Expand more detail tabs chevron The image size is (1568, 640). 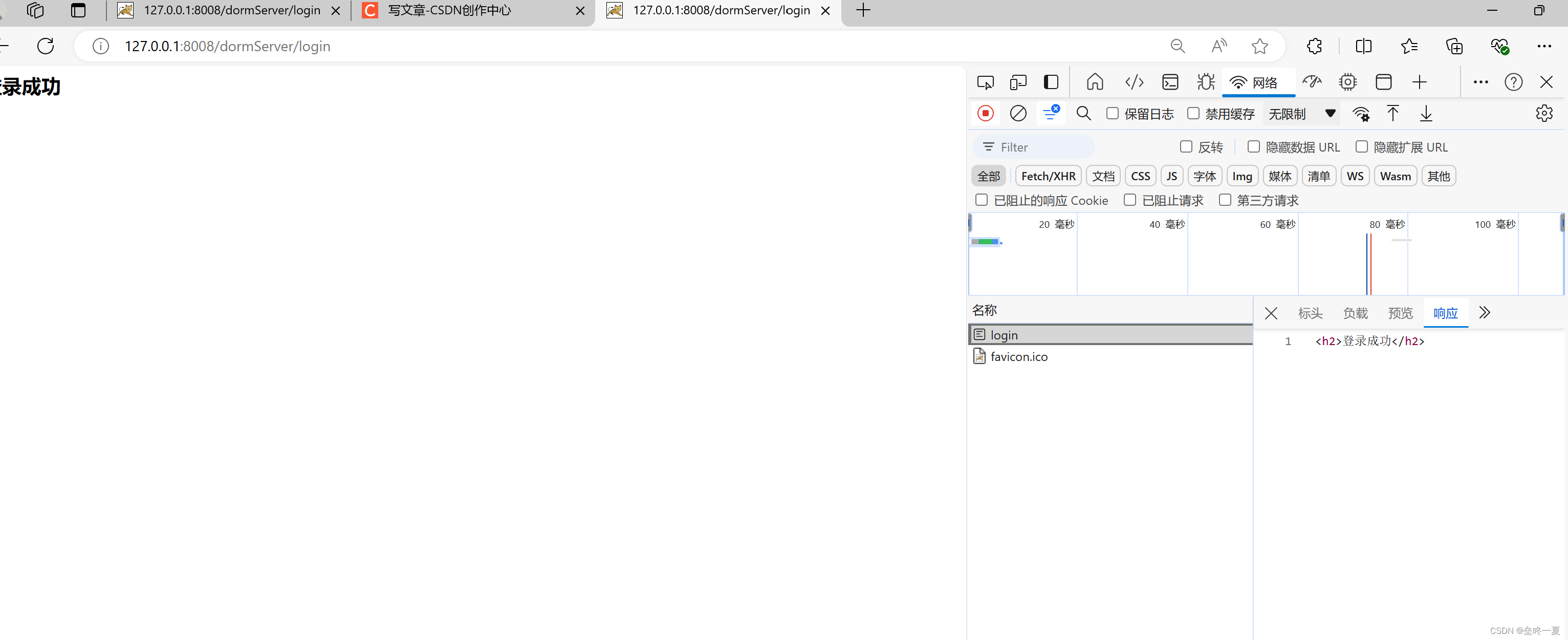(1485, 312)
